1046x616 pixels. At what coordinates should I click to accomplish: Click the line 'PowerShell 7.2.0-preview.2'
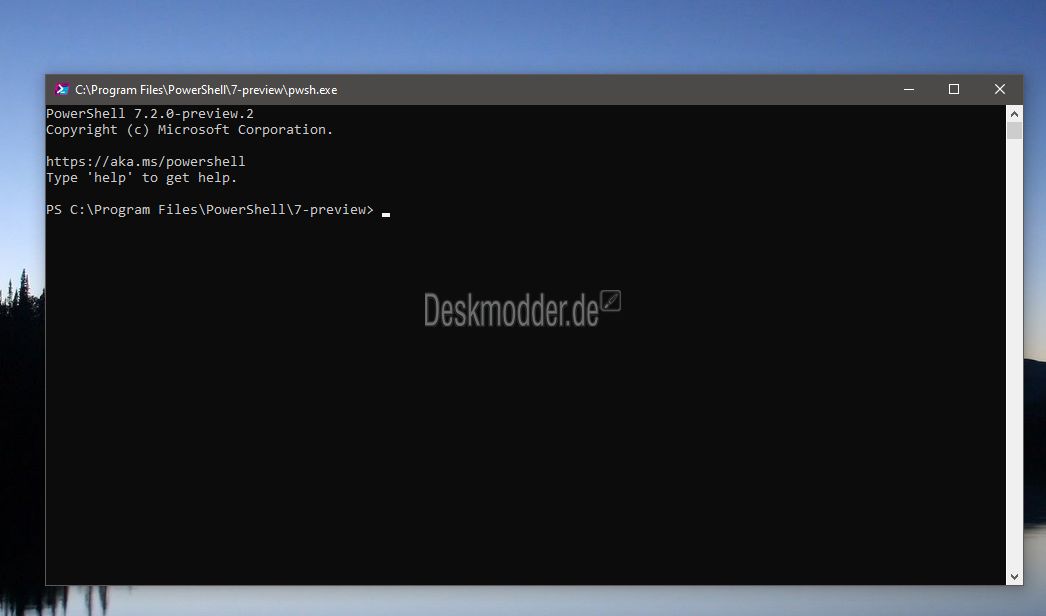150,113
